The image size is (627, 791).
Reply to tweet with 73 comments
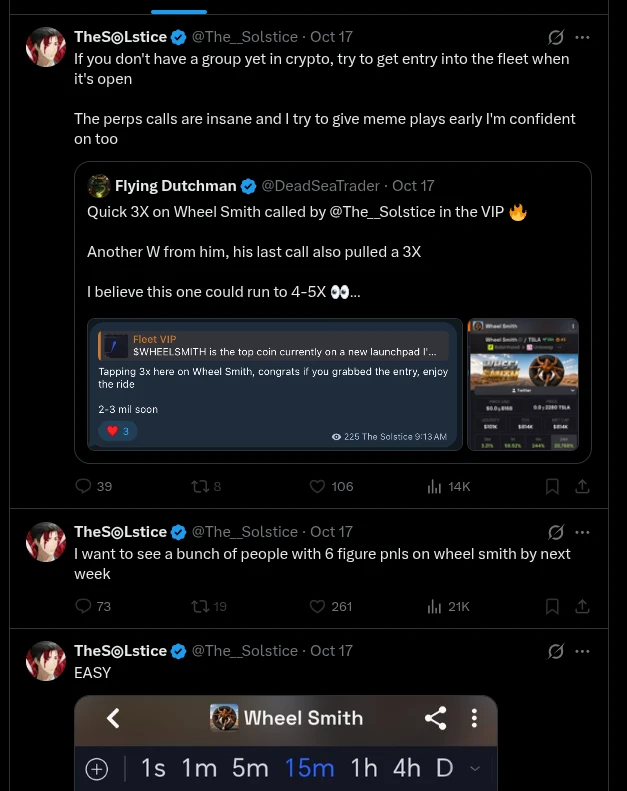click(83, 606)
